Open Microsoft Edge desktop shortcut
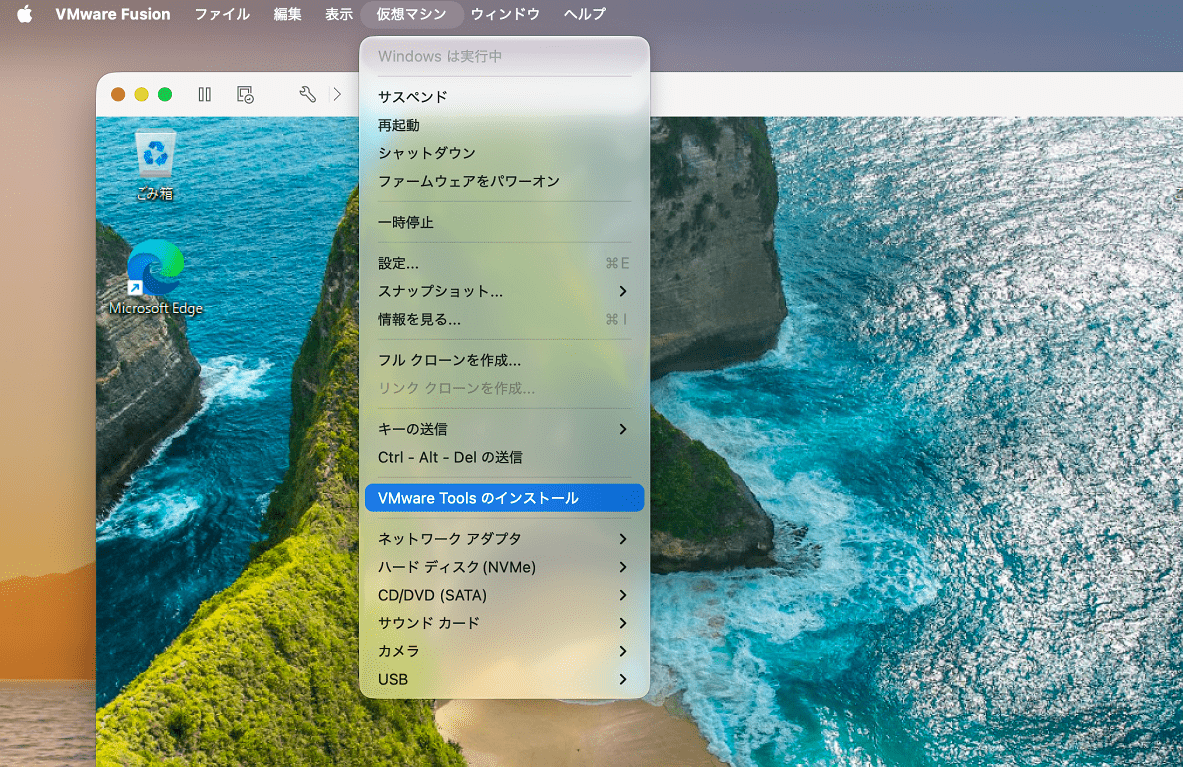This screenshot has width=1183, height=767. tap(155, 277)
